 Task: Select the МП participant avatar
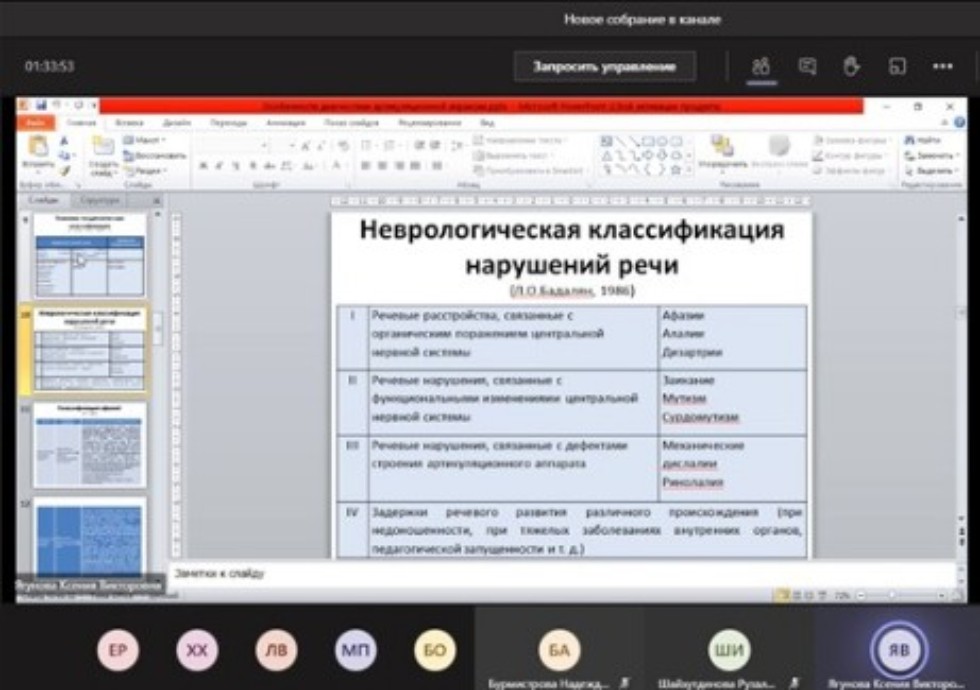[355, 651]
